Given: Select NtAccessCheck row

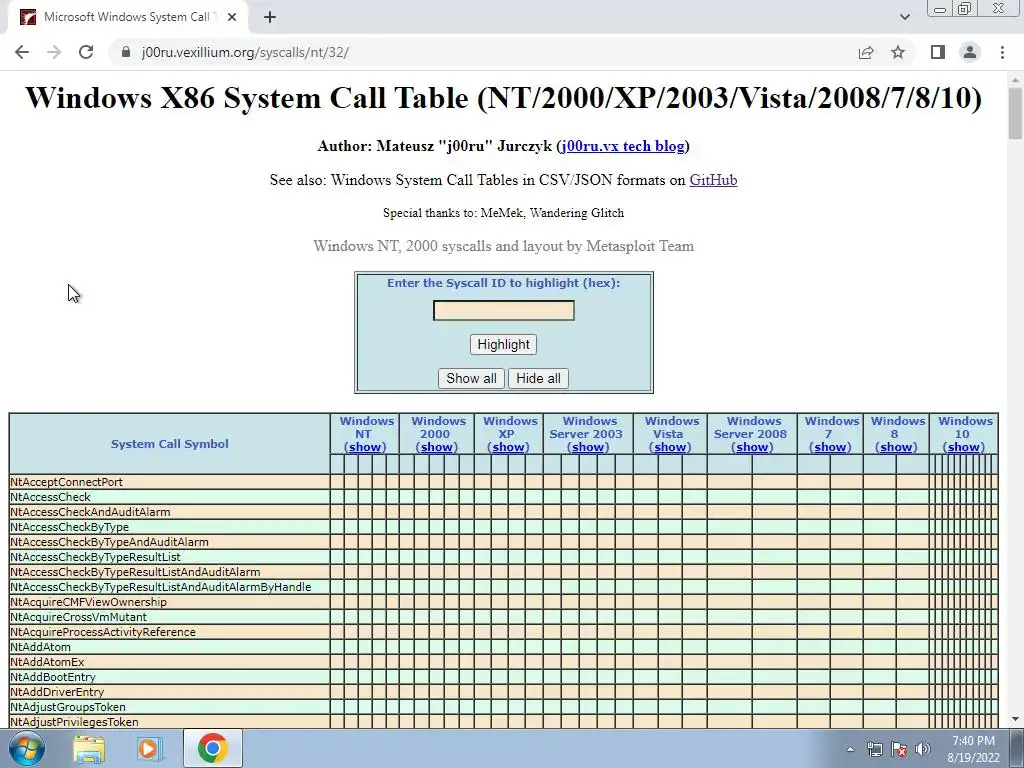Looking at the screenshot, I should point(504,497).
